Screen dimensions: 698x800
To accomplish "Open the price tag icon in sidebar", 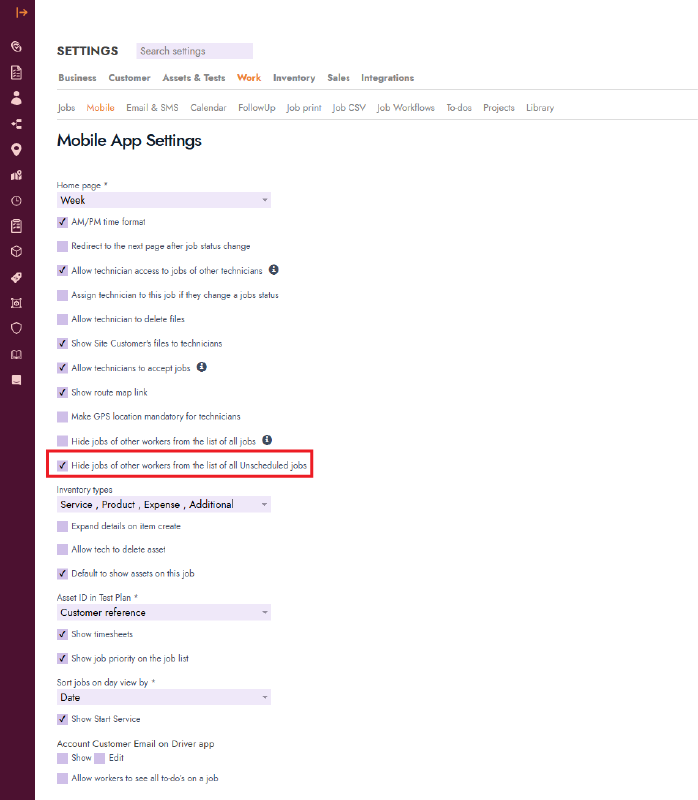I will [x=16, y=278].
